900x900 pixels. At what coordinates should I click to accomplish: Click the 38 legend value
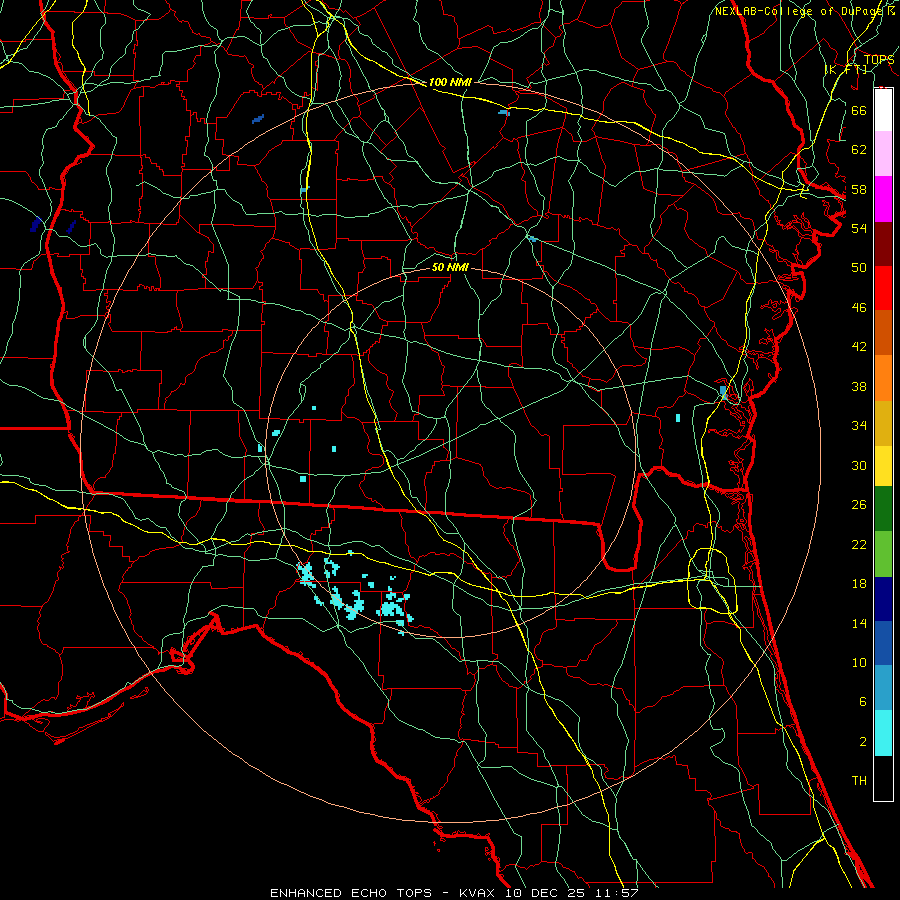859,386
